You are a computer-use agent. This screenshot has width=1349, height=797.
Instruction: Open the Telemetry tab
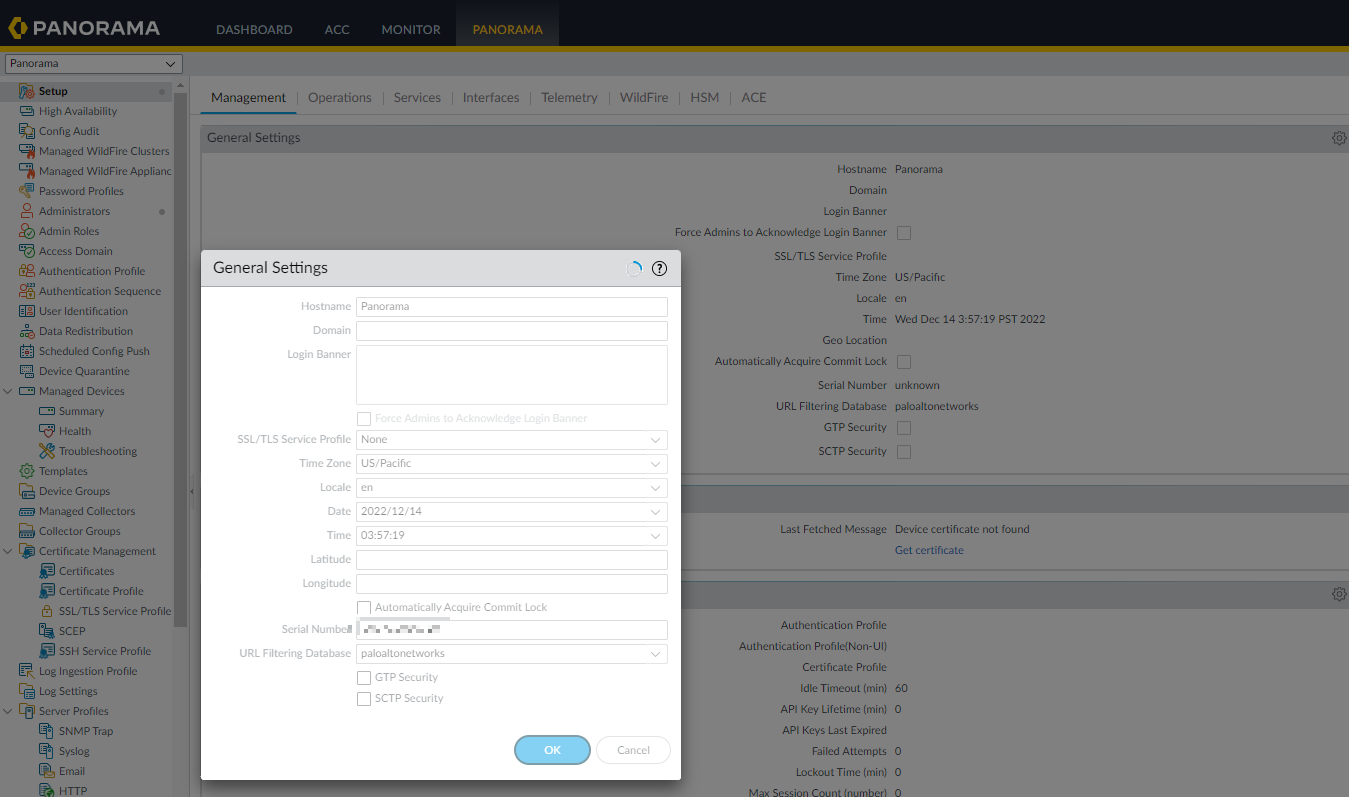pos(569,97)
